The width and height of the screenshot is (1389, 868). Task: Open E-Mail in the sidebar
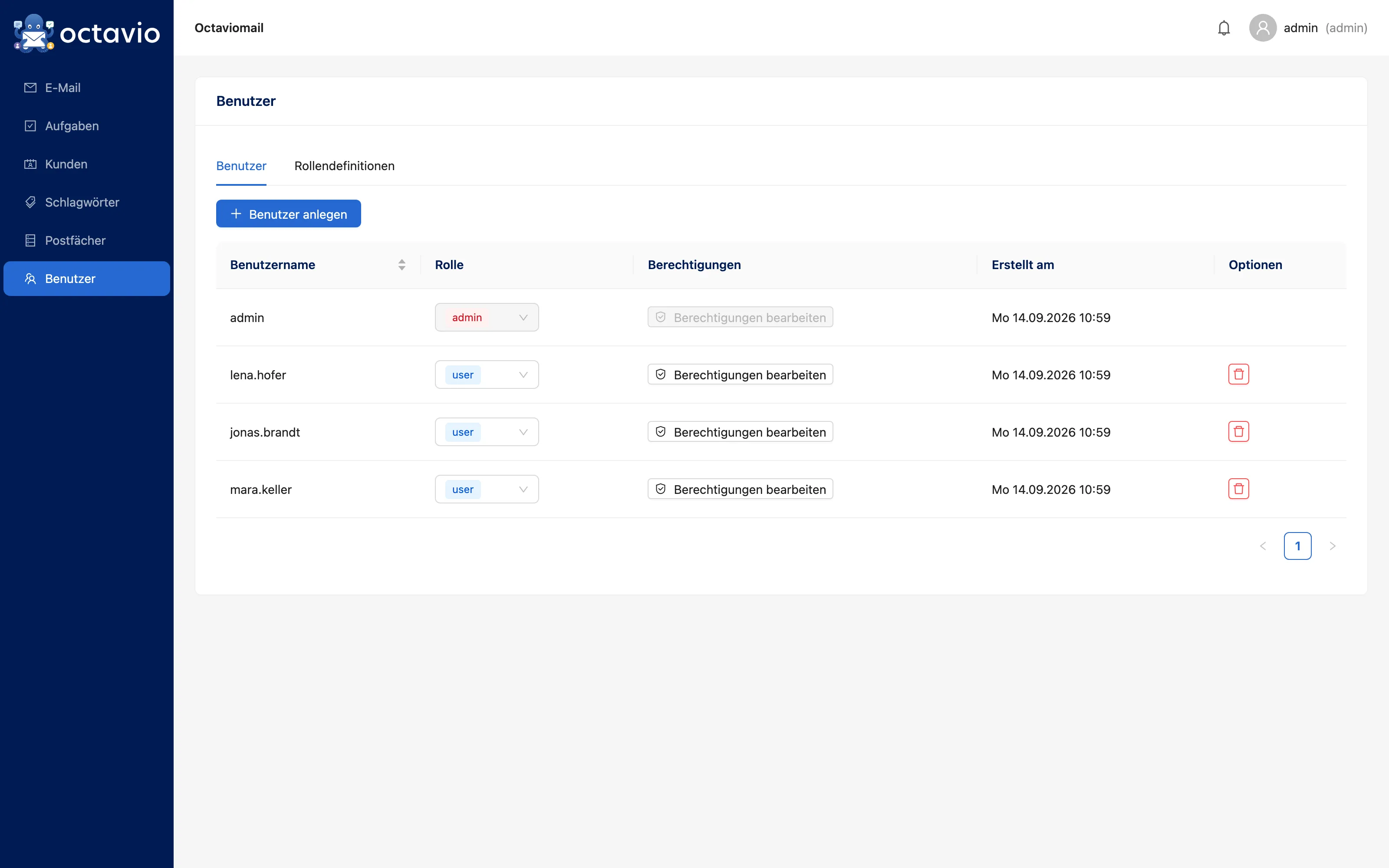tap(87, 88)
